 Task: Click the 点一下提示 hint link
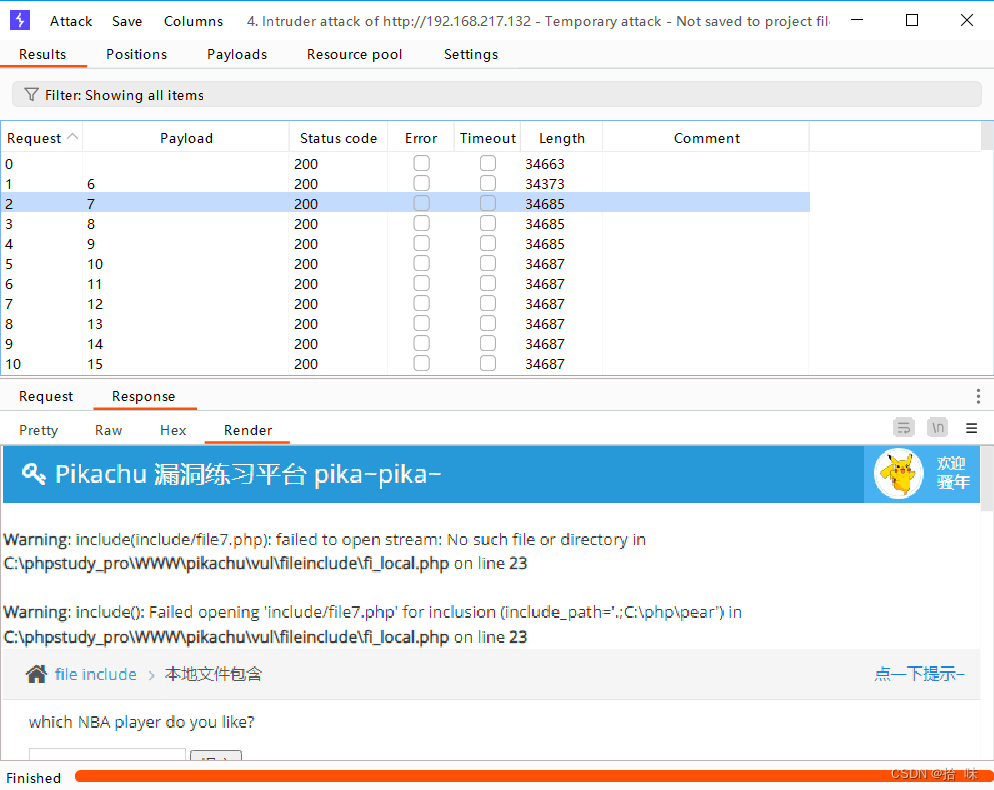(x=917, y=674)
